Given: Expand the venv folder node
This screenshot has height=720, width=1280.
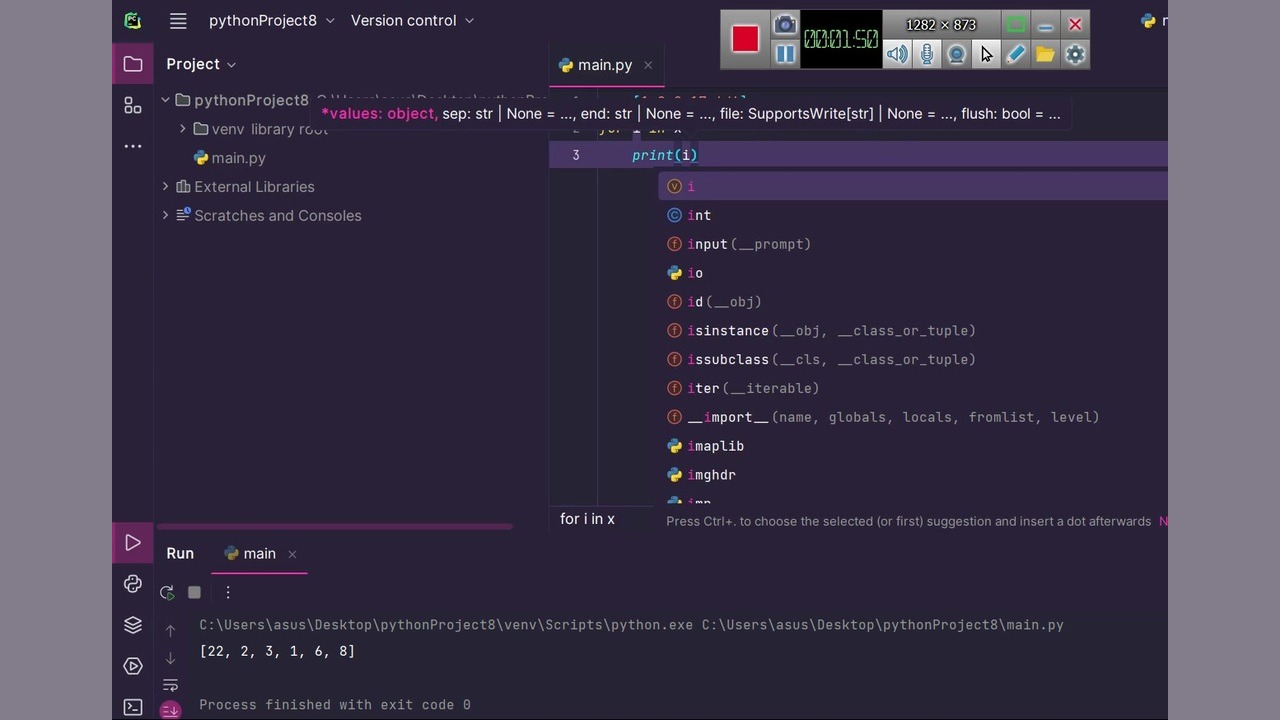Looking at the screenshot, I should tap(183, 129).
